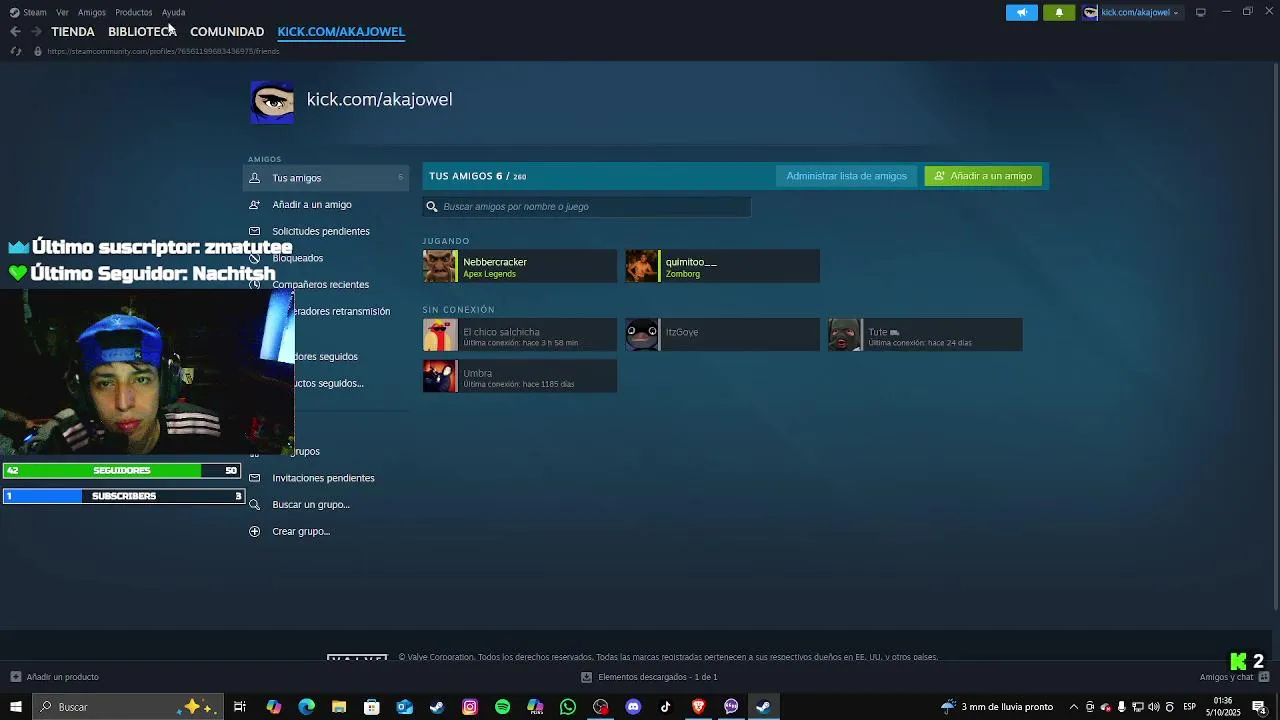Open Tute friend avatar

pyautogui.click(x=844, y=335)
